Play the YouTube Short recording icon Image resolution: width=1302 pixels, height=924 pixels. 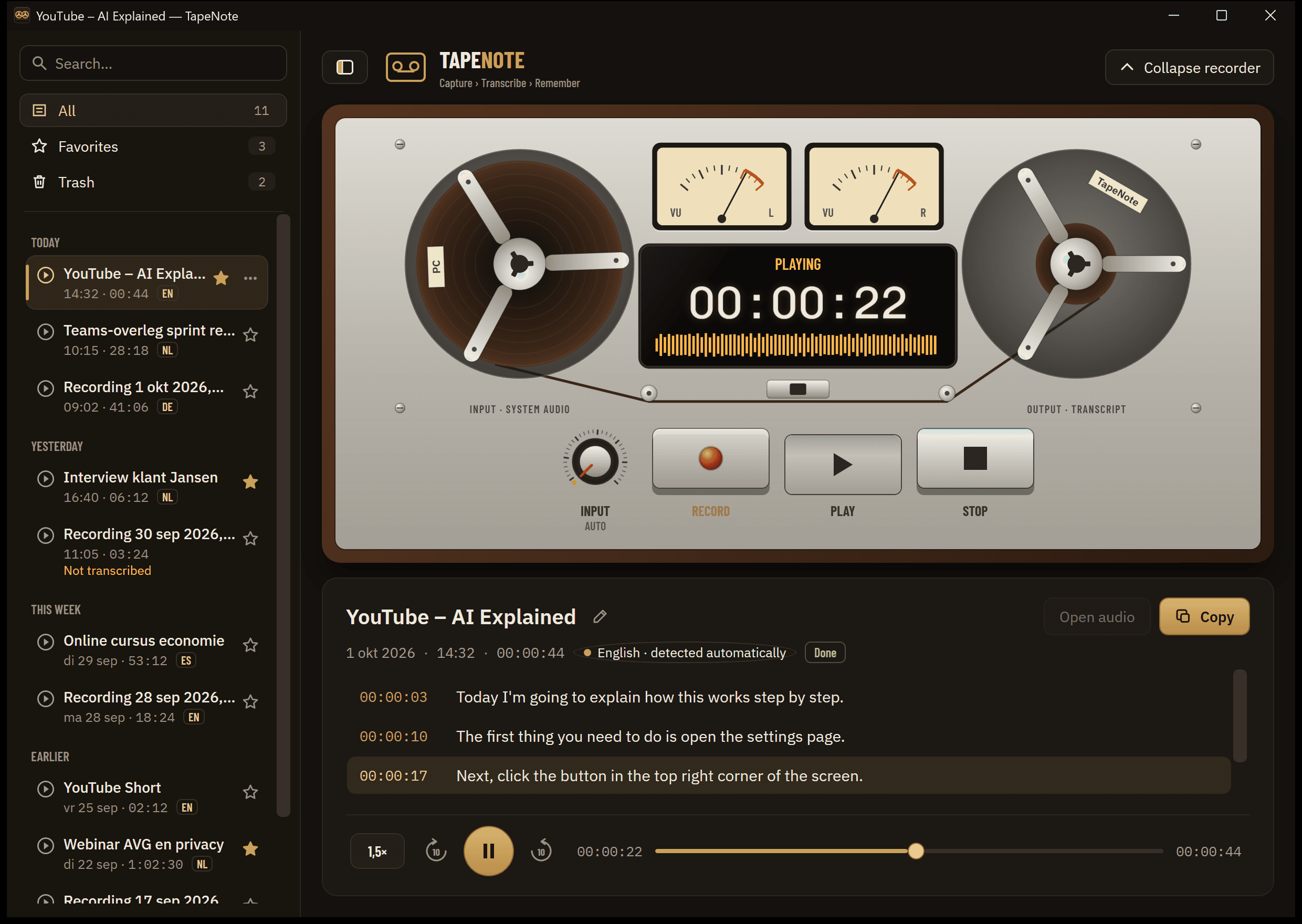click(x=46, y=789)
